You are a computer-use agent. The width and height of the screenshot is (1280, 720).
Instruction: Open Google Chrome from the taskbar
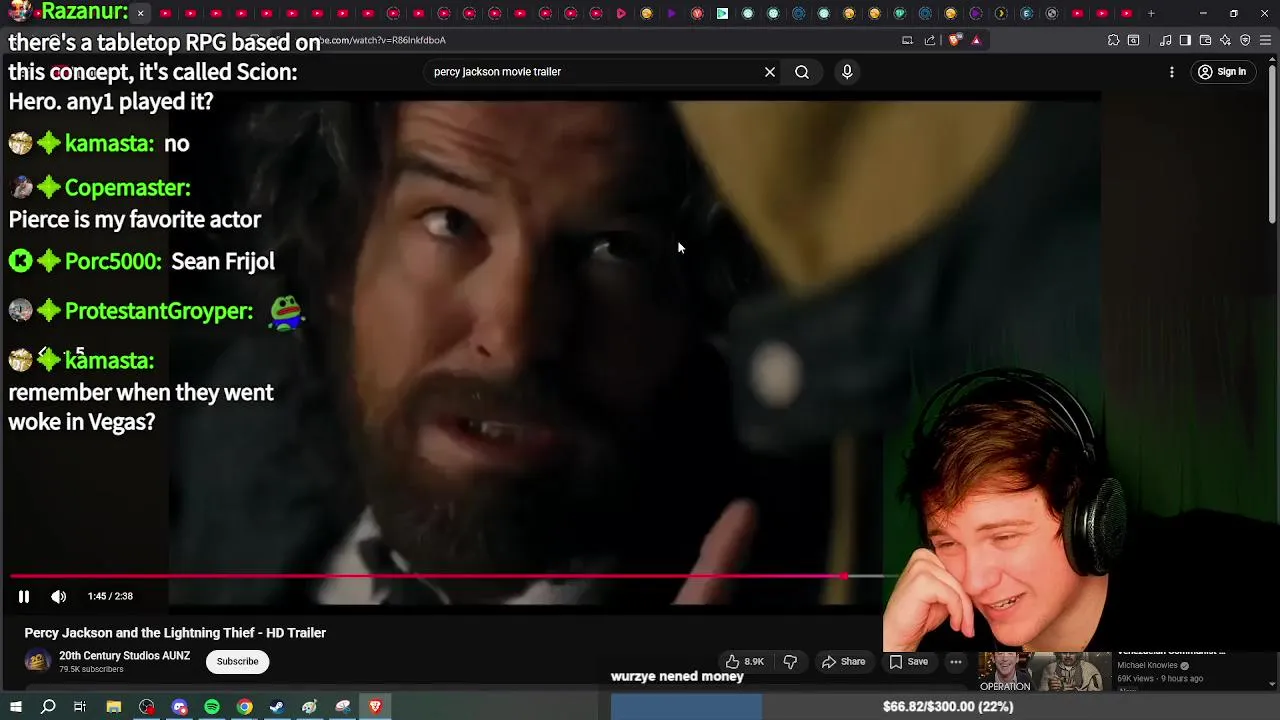pyautogui.click(x=244, y=707)
